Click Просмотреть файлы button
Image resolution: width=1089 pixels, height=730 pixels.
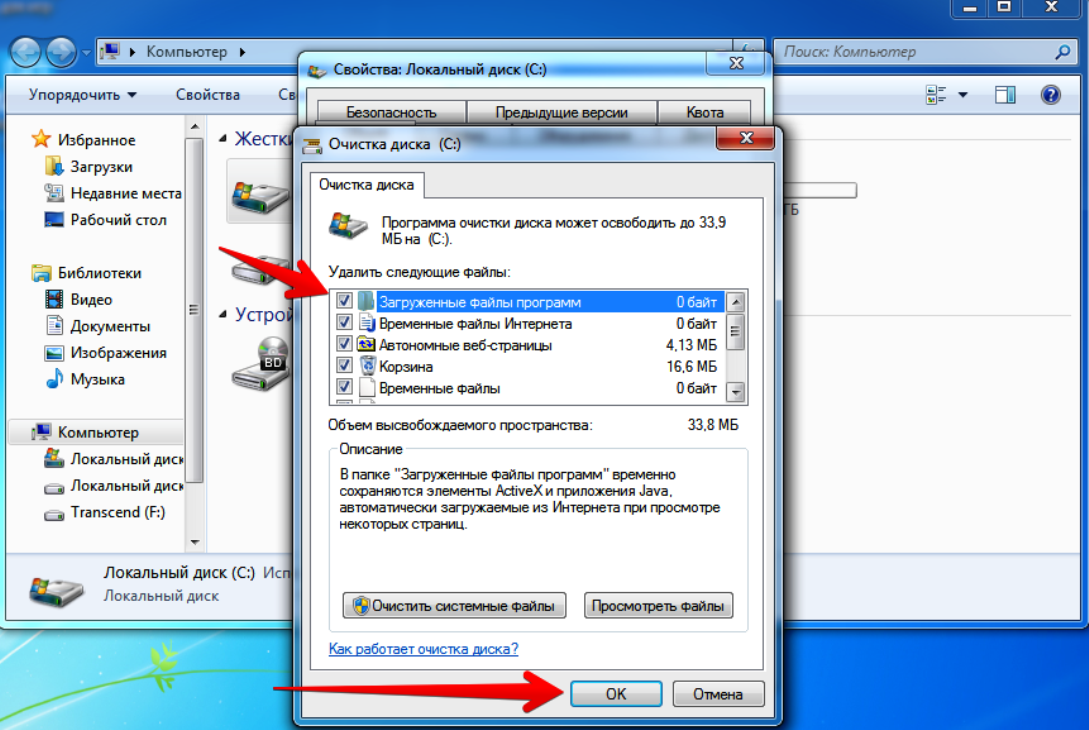(x=658, y=606)
